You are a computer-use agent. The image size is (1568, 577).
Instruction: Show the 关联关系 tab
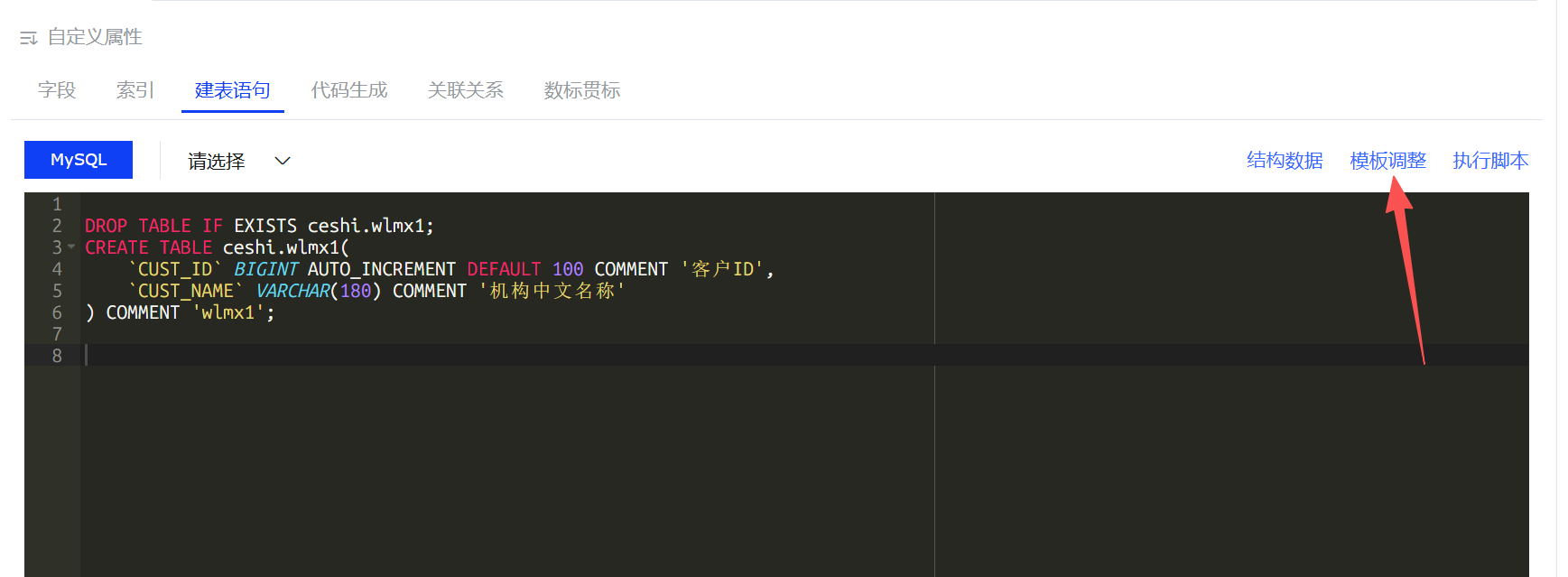coord(466,90)
